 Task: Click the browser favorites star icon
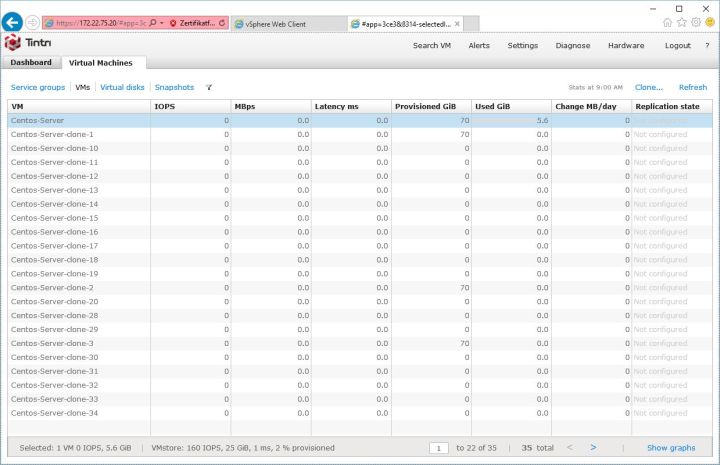(x=681, y=22)
